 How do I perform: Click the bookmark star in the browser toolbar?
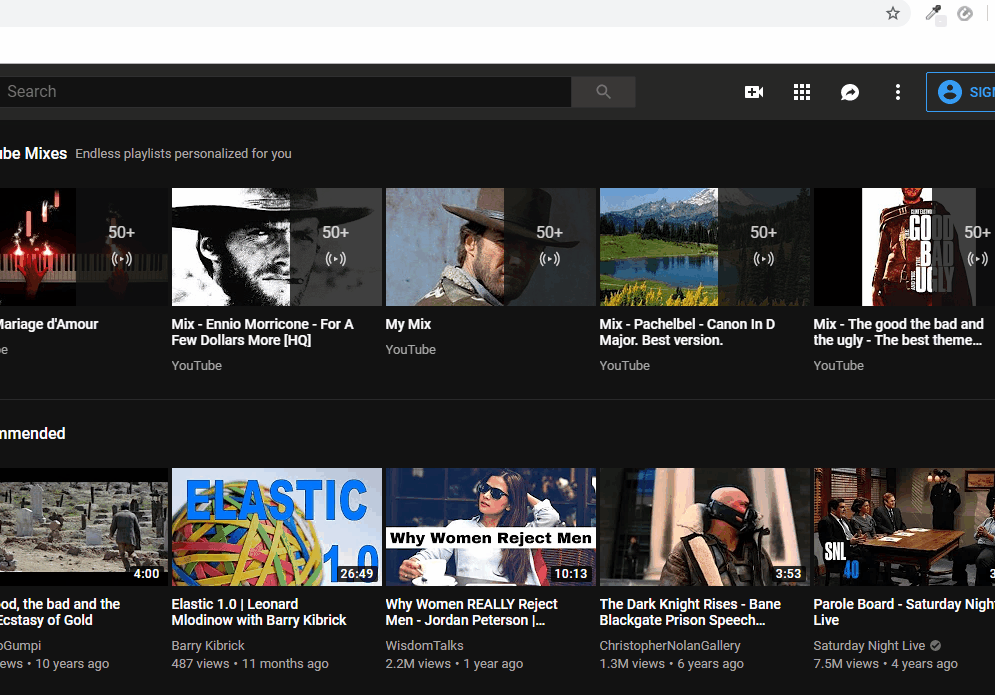892,14
